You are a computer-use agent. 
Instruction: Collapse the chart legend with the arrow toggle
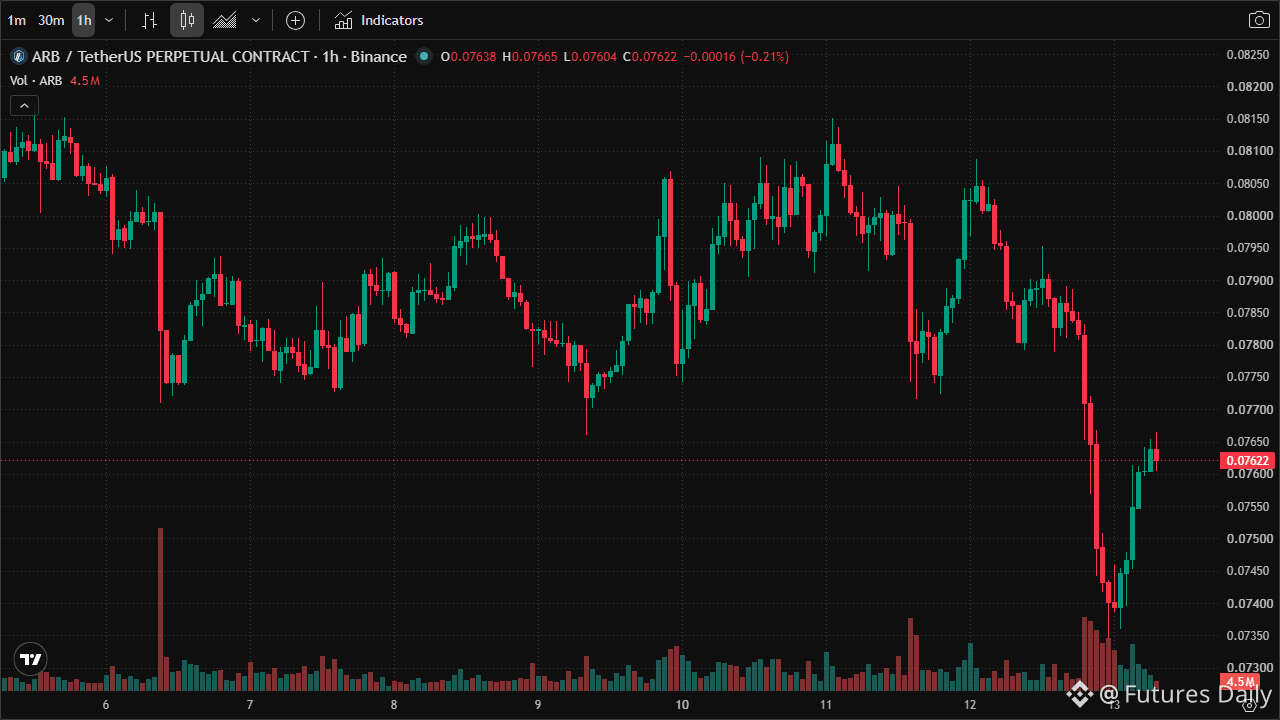point(24,105)
